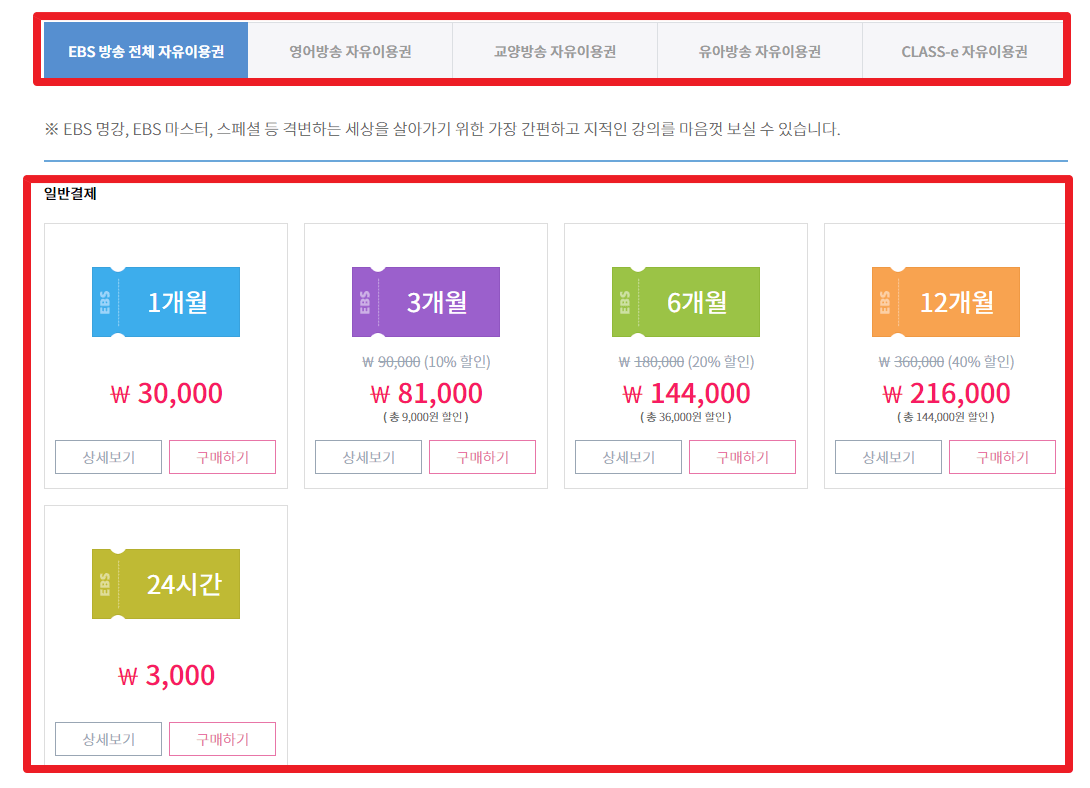This screenshot has height=788, width=1090.
Task: Buy the 24시간 pass with 구매하기
Action: pos(222,739)
